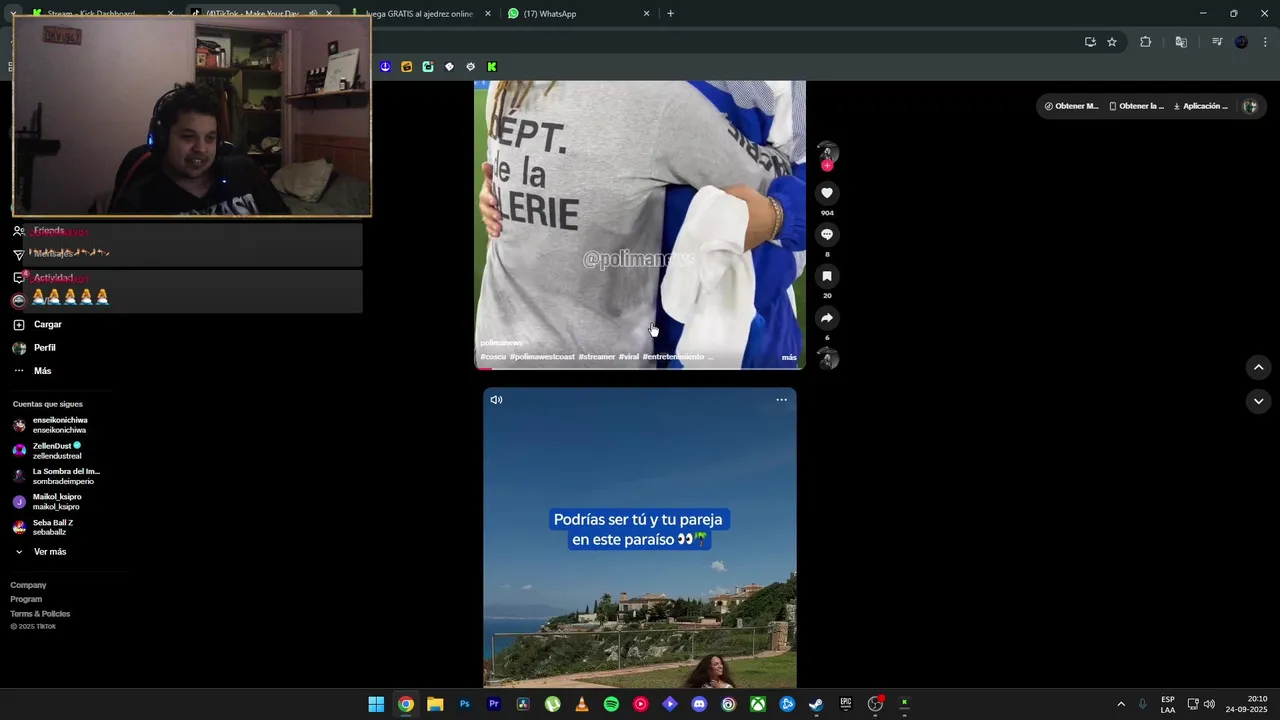The image size is (1280, 720).
Task: Click the 'Aplicación...' download button
Action: point(1200,106)
